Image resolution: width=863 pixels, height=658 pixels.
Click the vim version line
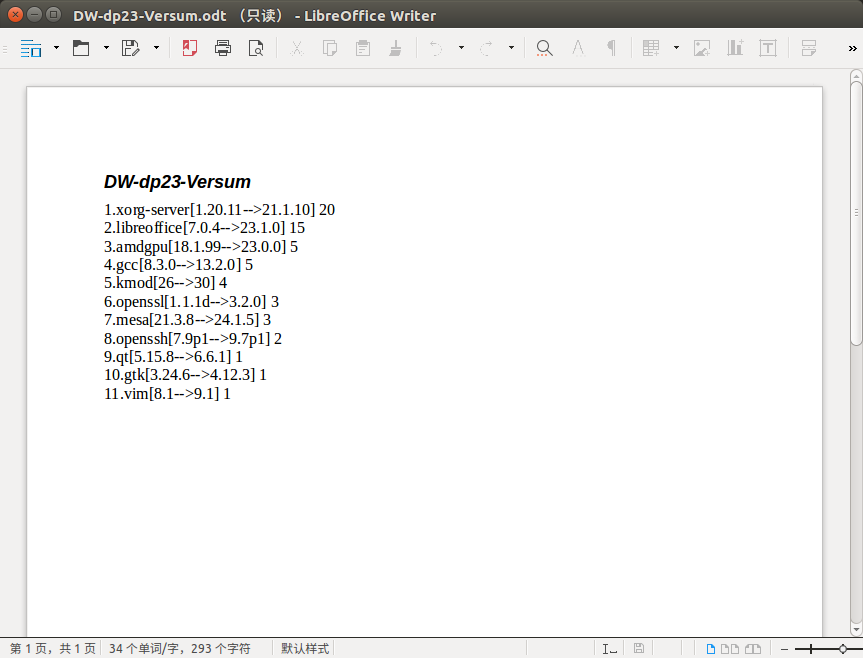(x=167, y=393)
